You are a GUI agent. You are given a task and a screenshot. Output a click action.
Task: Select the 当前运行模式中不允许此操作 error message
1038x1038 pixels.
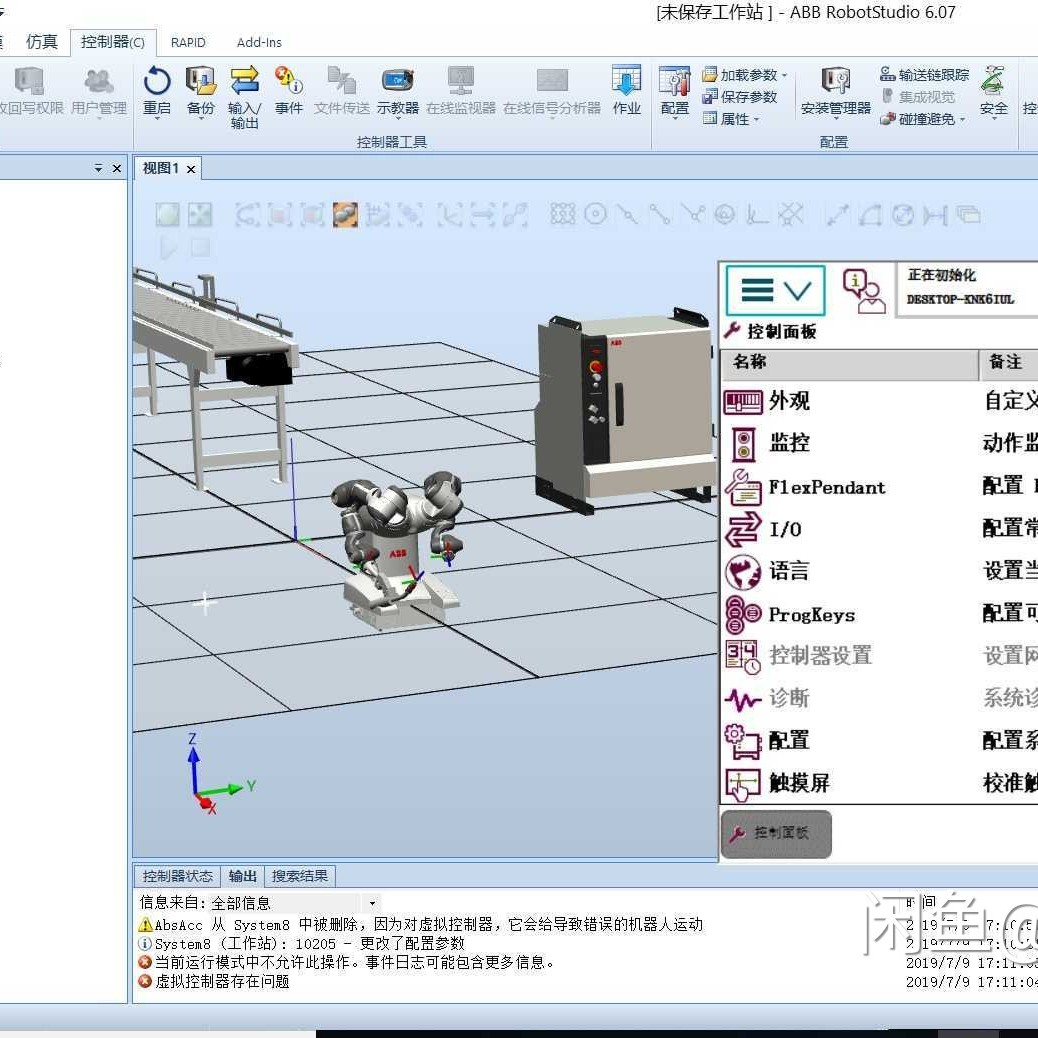(346, 962)
